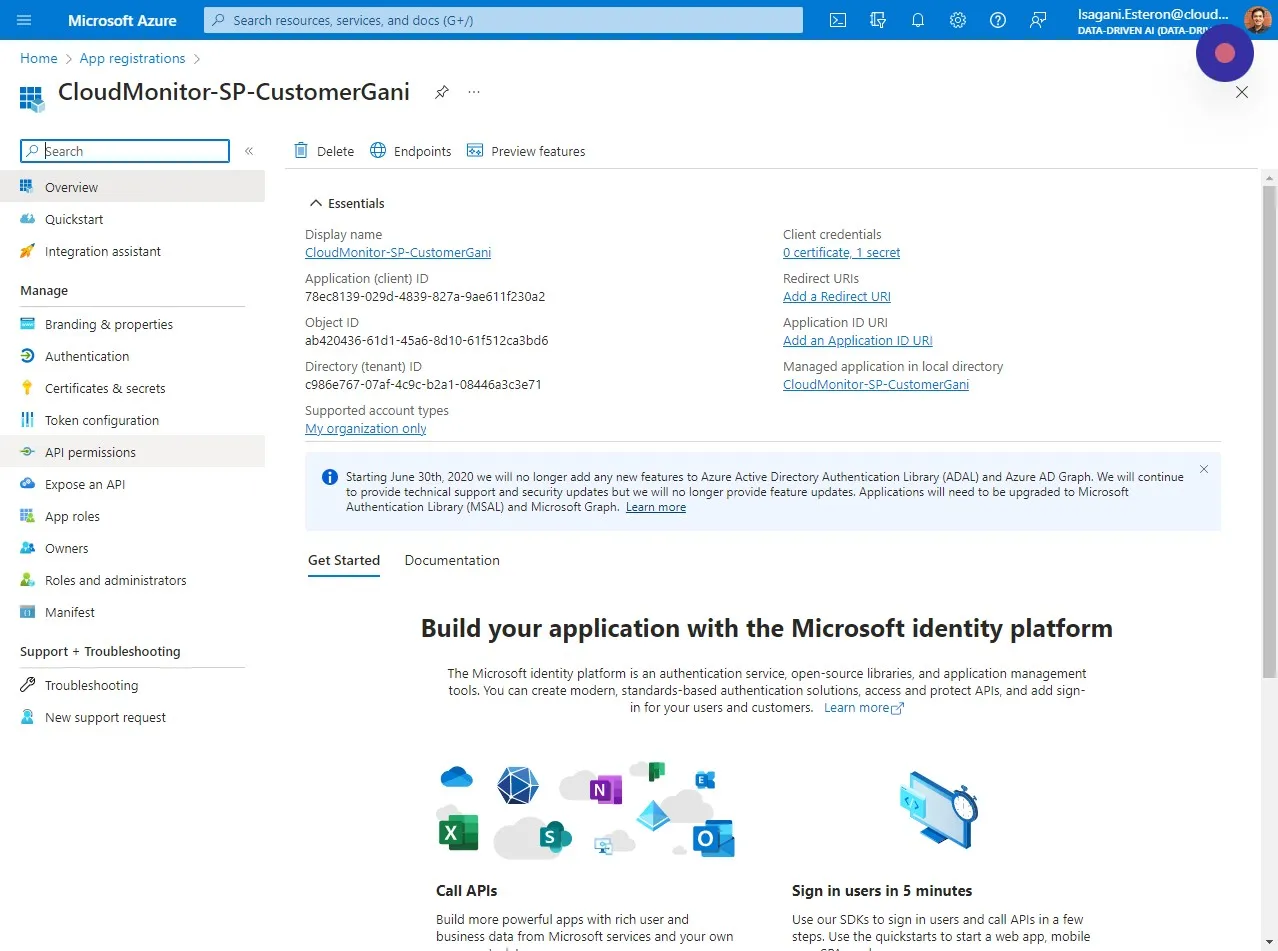This screenshot has width=1278, height=951.
Task: Click Add an Application ID URI
Action: coord(858,340)
